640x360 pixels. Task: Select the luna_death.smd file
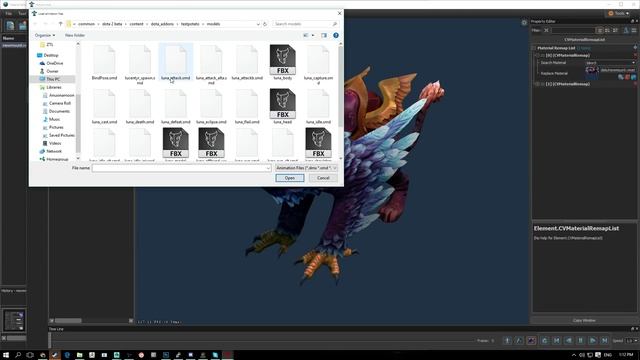click(140, 106)
